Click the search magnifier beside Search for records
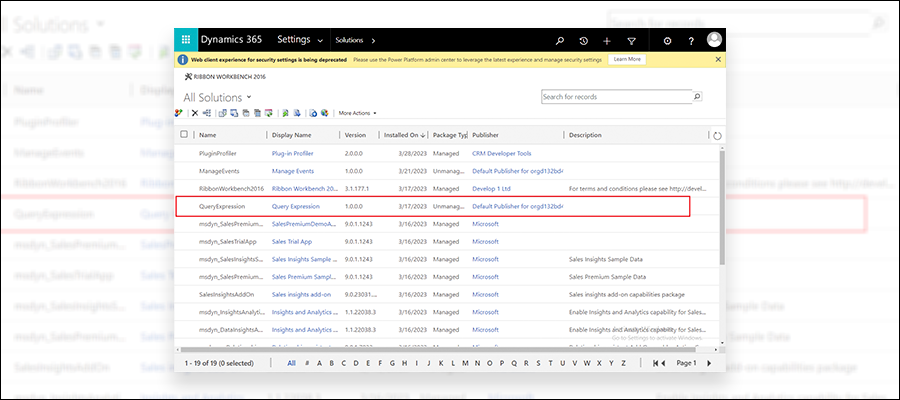The image size is (900, 400). 697,97
